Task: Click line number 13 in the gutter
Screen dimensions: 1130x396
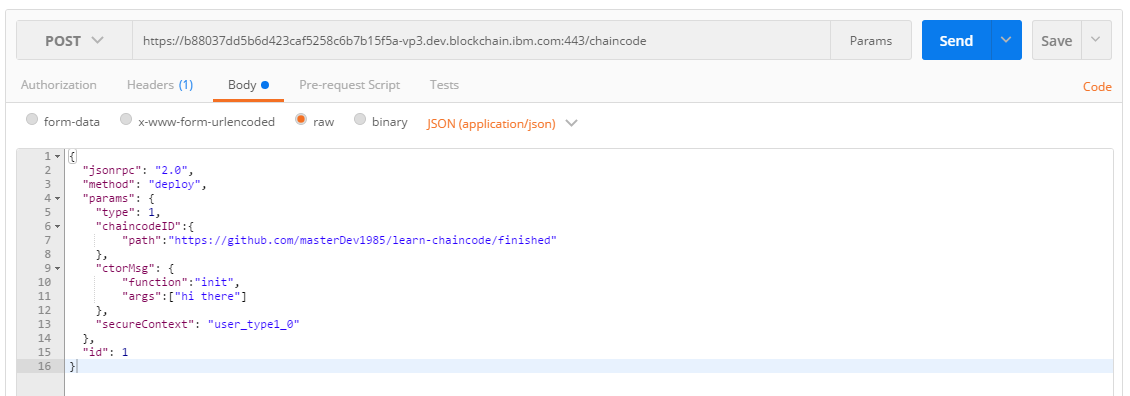Action: (x=45, y=325)
